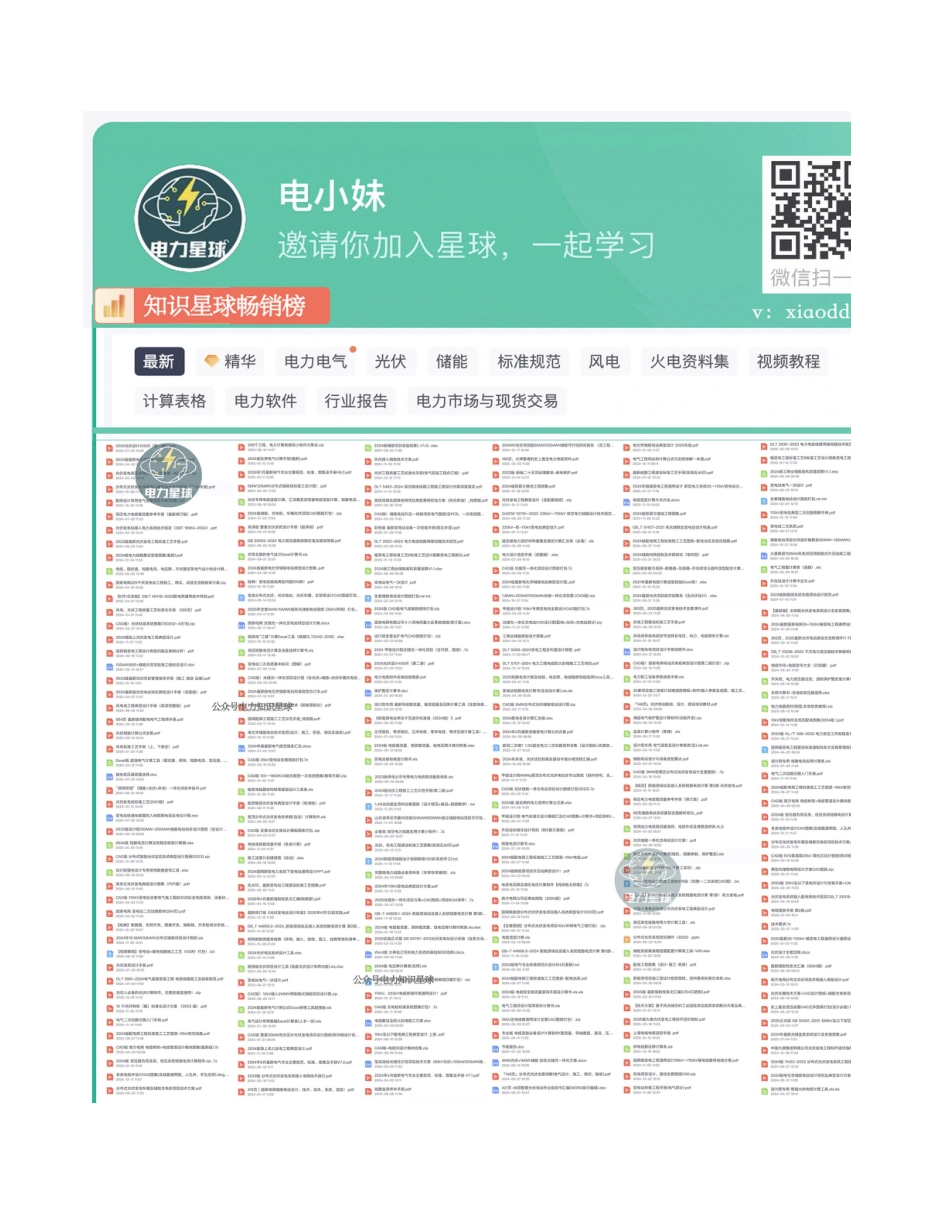The height and width of the screenshot is (1230, 950).
Task: Switch to the 最新 tab
Action: pyautogui.click(x=157, y=362)
